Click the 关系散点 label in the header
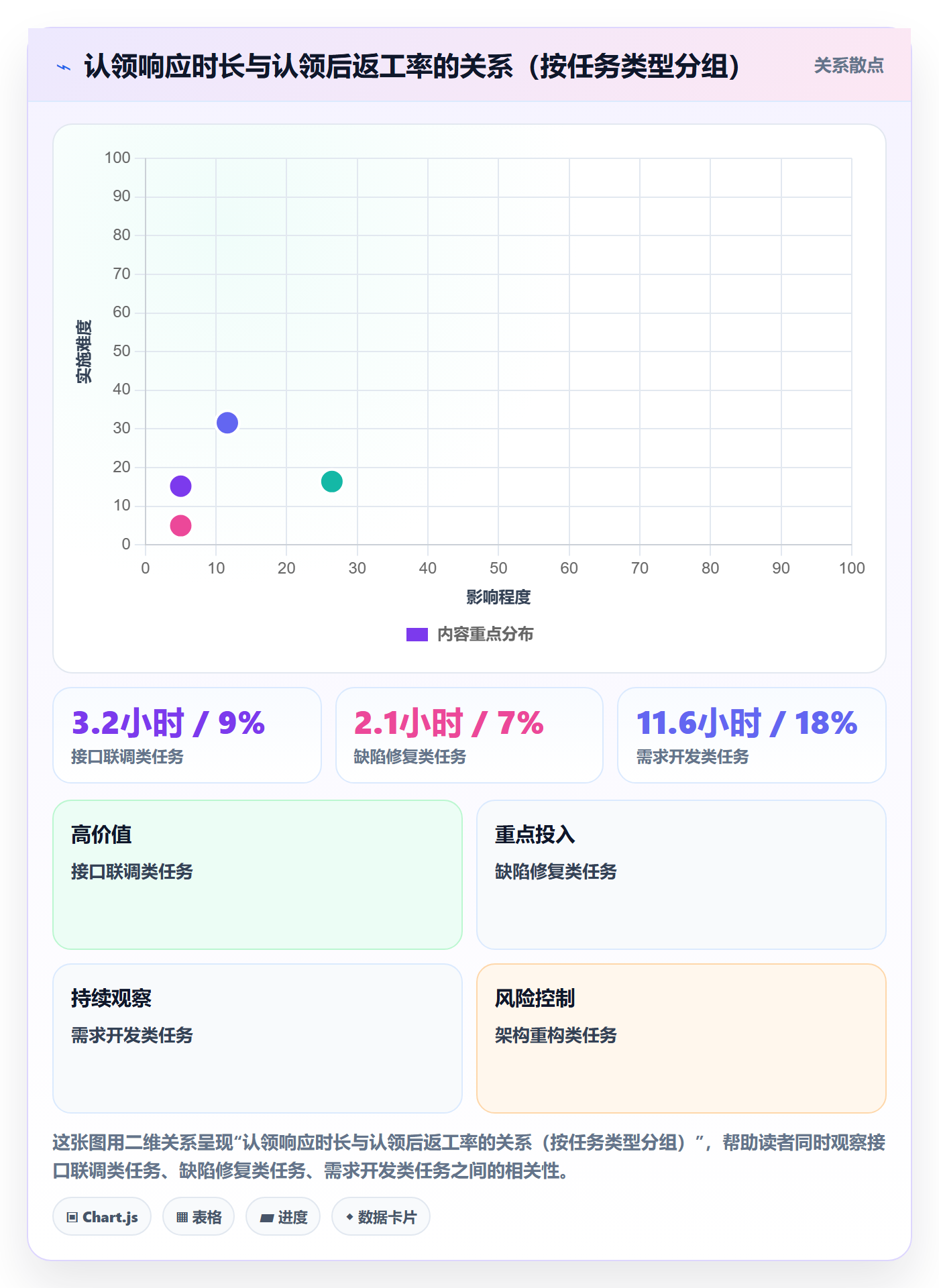This screenshot has width=939, height=1288. pyautogui.click(x=848, y=66)
